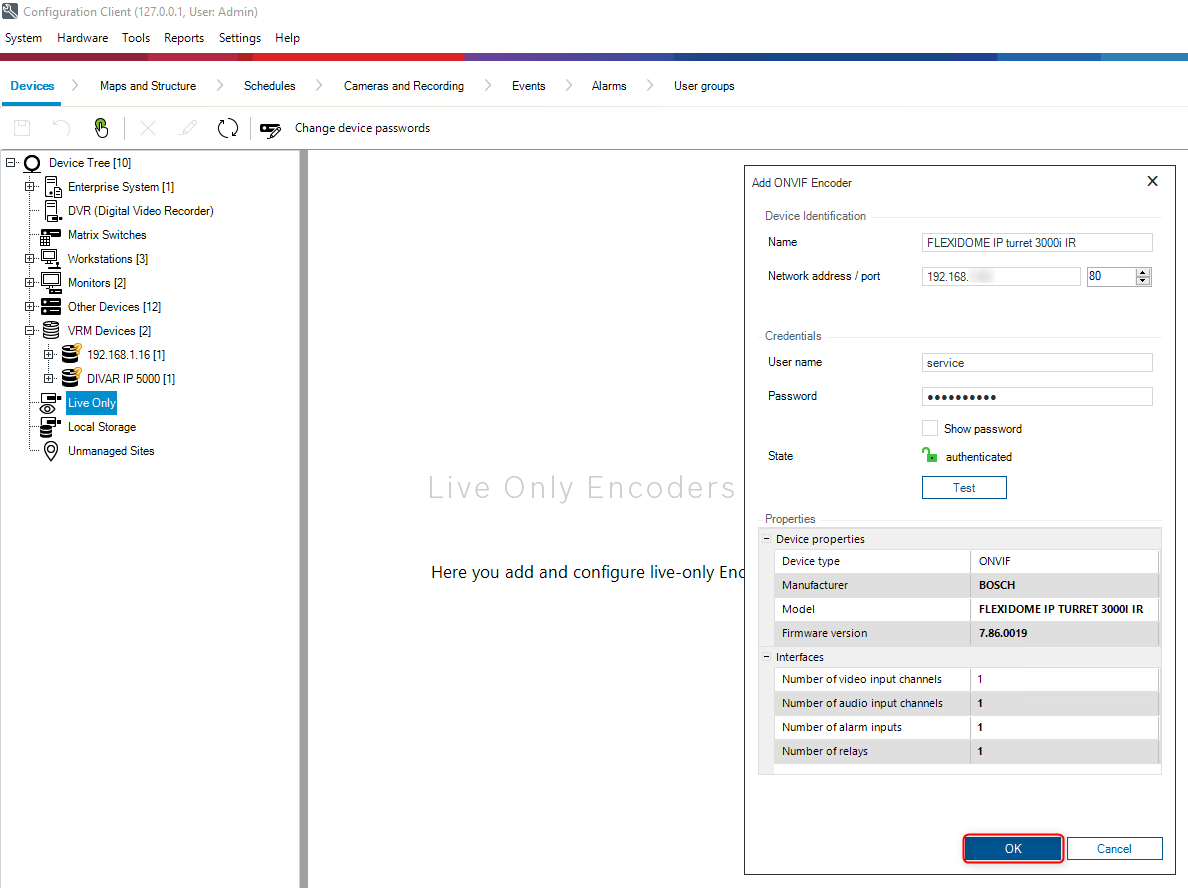Click the green hand activate icon
The image size is (1188, 888).
click(101, 128)
